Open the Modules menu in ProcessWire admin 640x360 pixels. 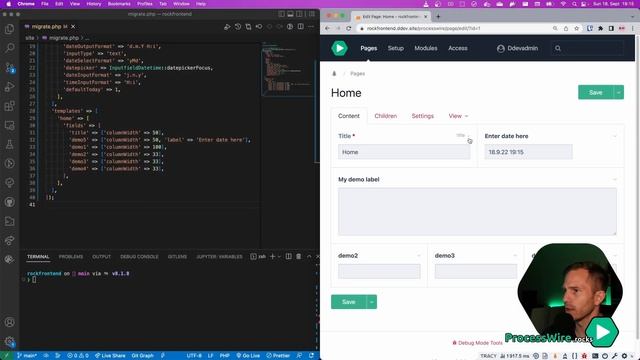point(426,48)
